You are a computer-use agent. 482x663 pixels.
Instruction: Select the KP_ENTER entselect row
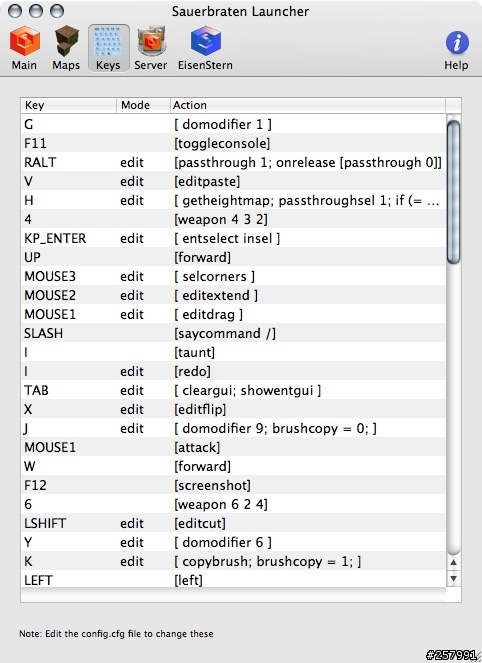(x=233, y=238)
